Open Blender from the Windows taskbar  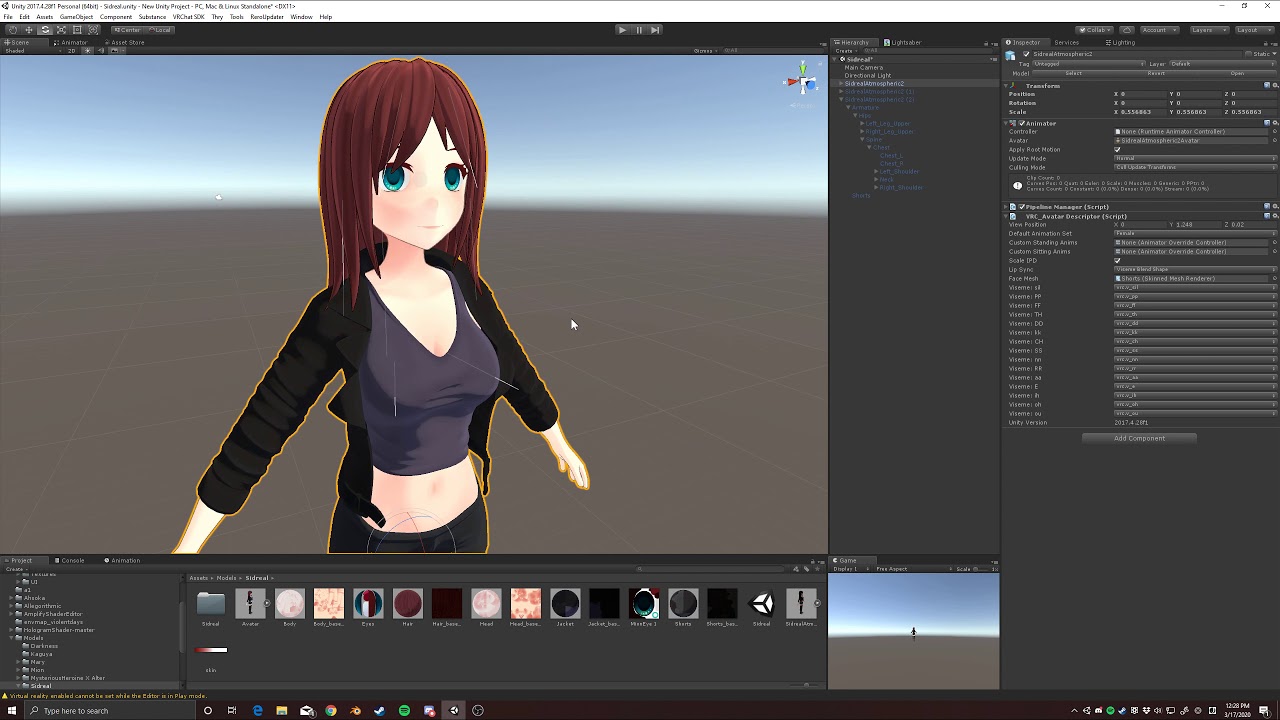point(355,711)
